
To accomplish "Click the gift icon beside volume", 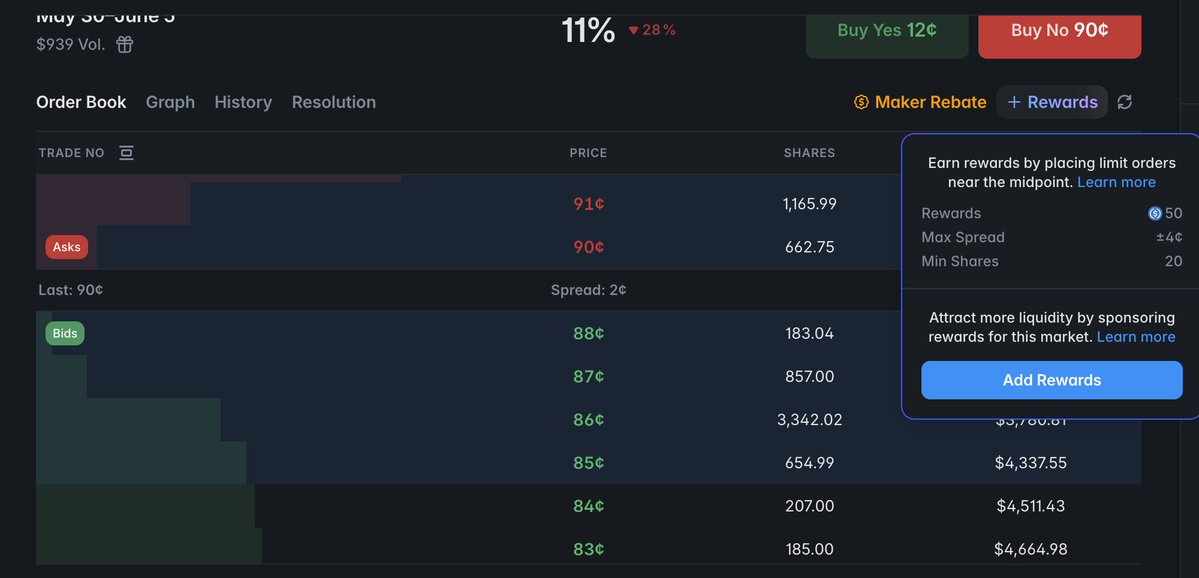I will [x=125, y=44].
